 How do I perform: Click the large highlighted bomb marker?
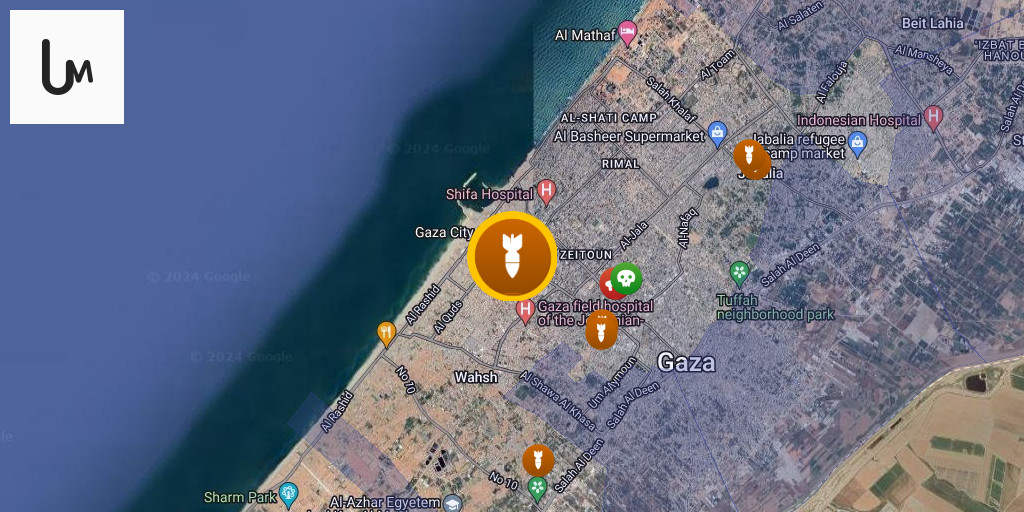(x=512, y=256)
